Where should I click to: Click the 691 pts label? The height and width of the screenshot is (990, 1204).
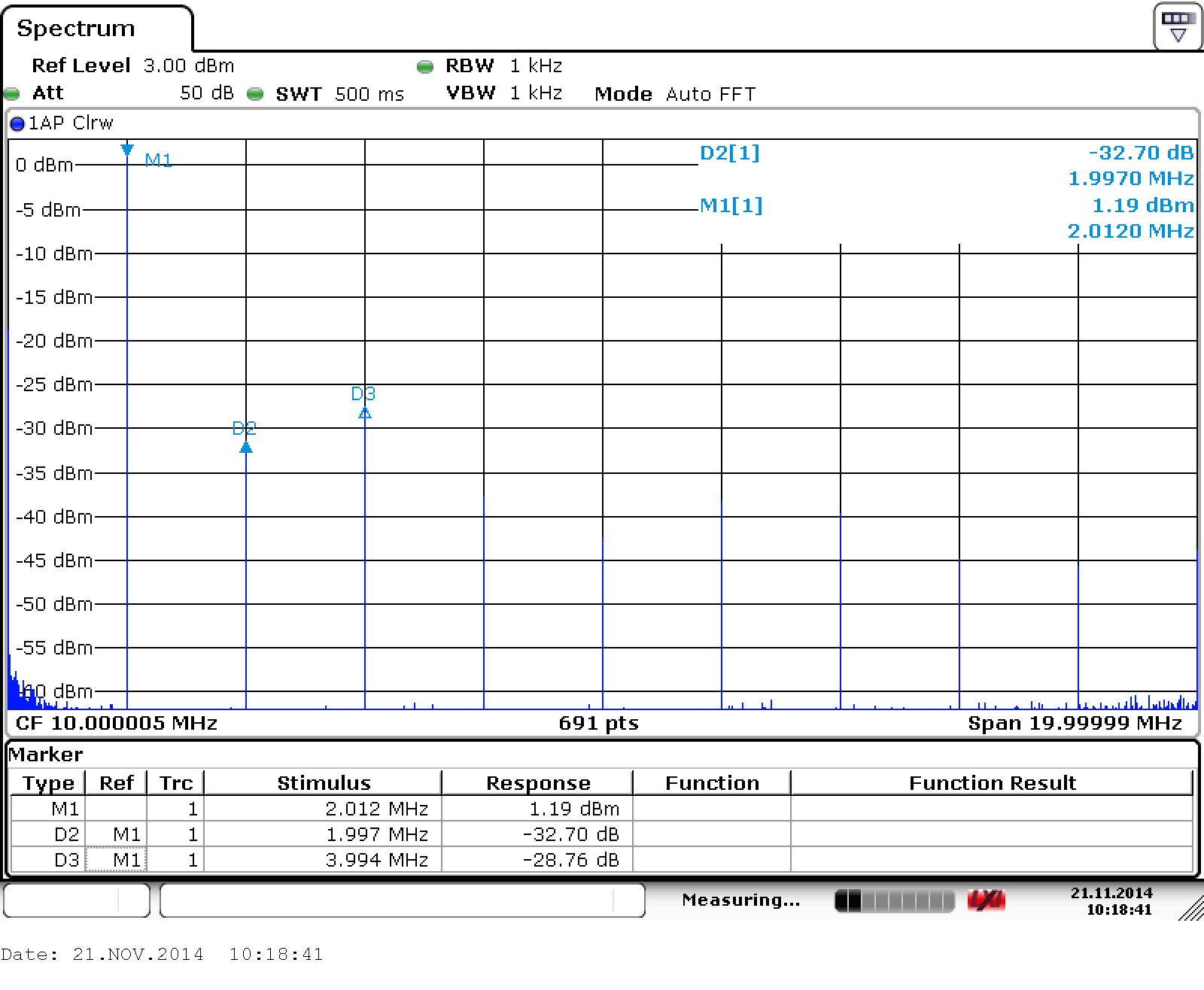(598, 724)
